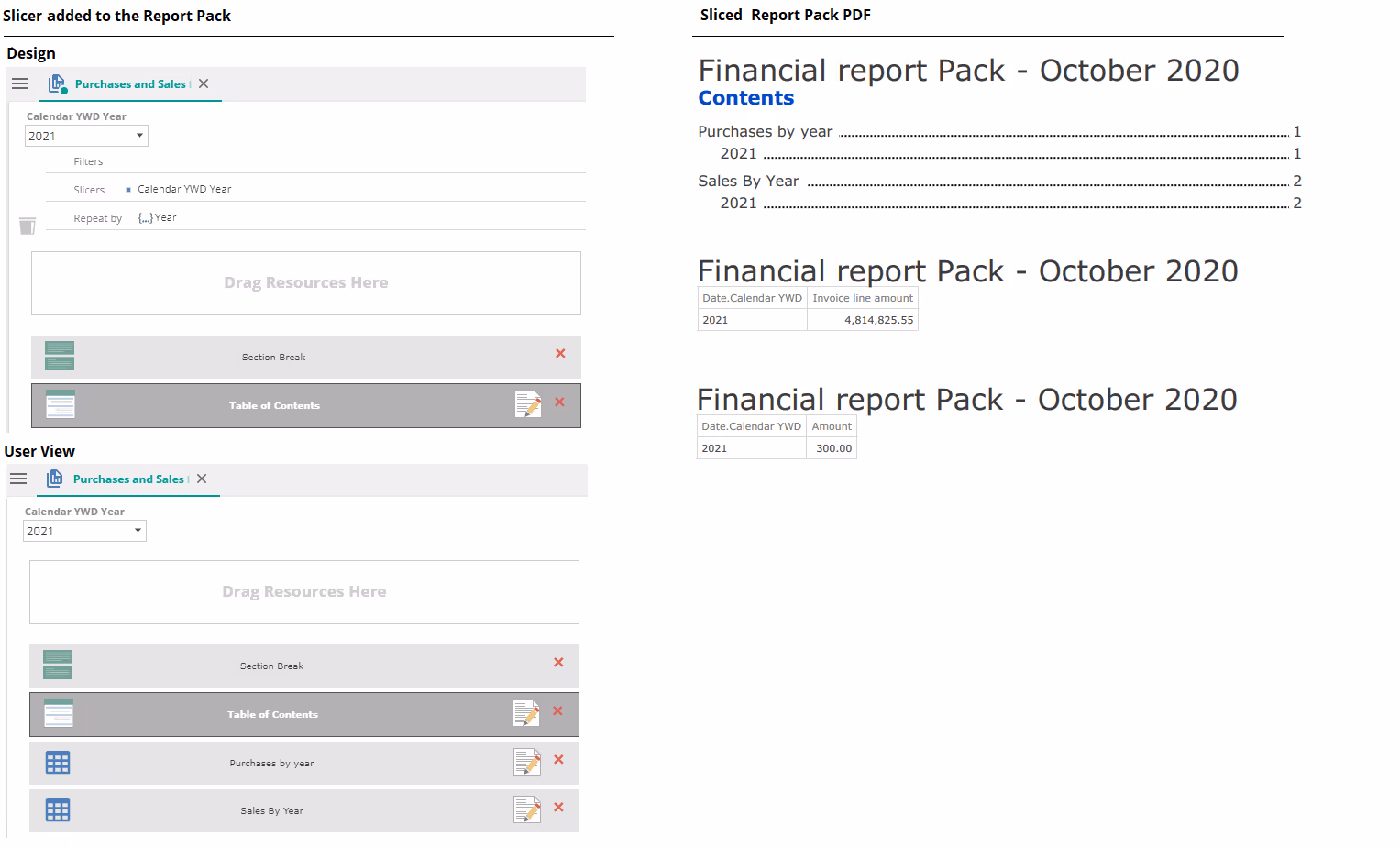Remove the Sales By Year resource
This screenshot has height=848, width=1400.
coord(558,808)
